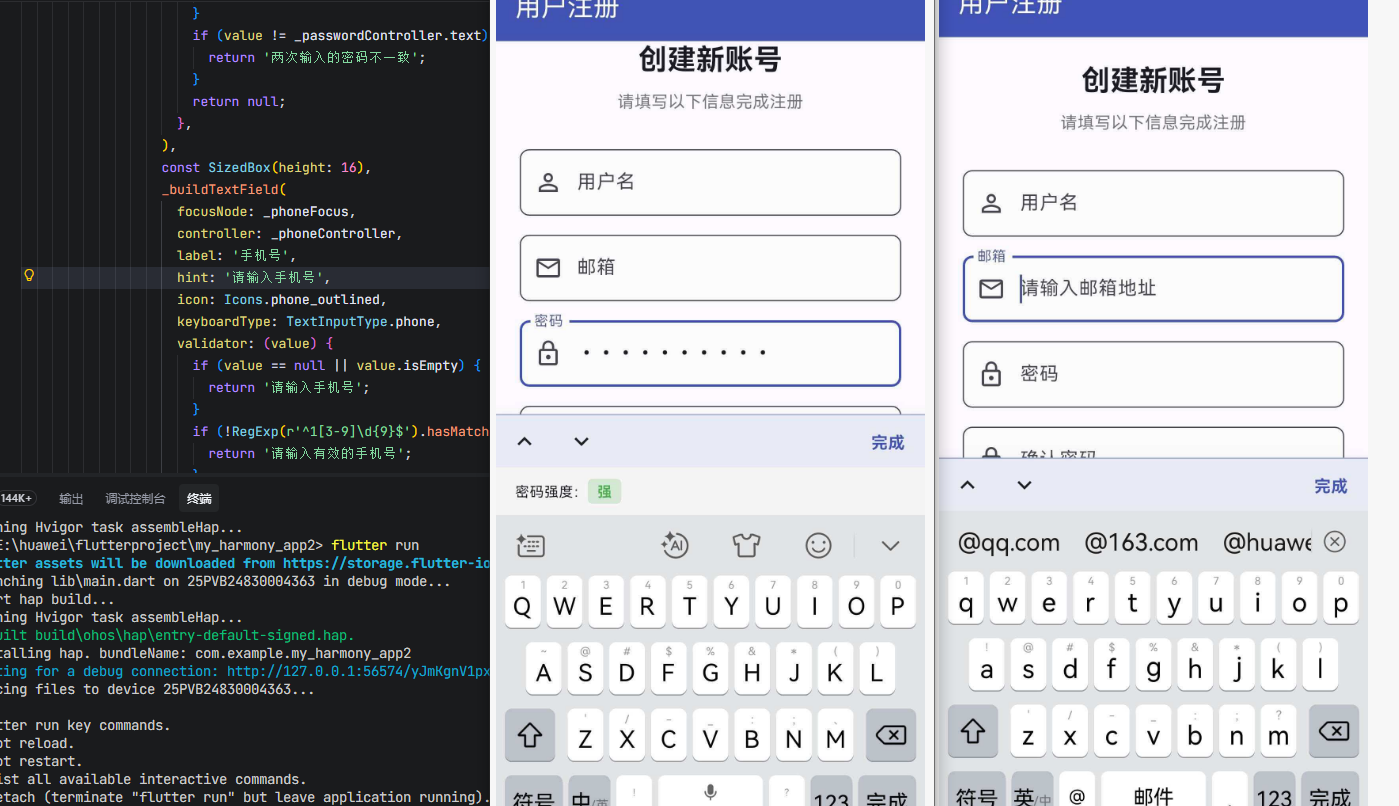1399x806 pixels.
Task: Tap the backspace key on the keyboard
Action: point(890,735)
